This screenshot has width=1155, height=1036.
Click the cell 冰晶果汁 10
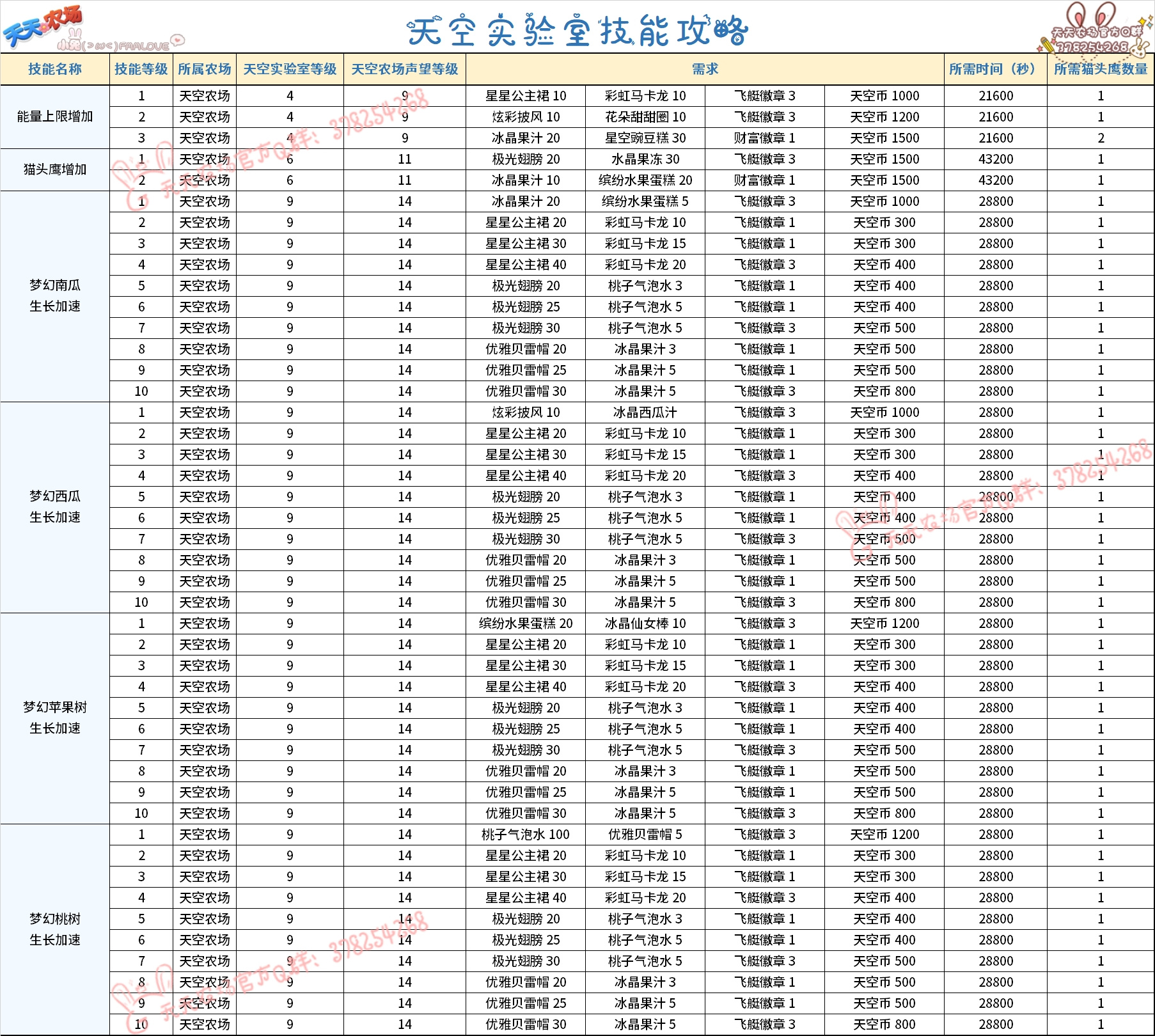point(526,180)
